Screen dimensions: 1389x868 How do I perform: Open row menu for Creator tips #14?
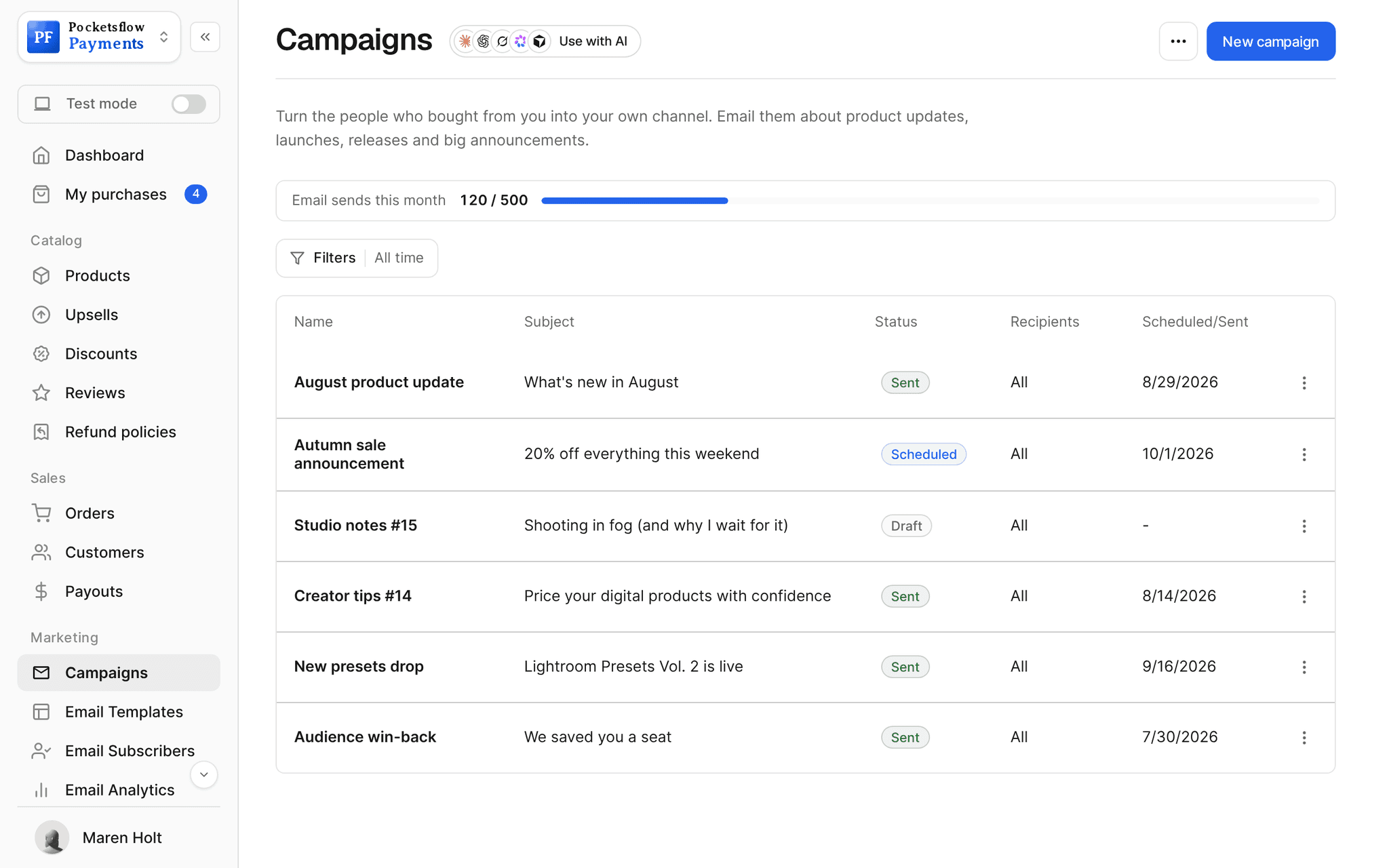coord(1304,597)
